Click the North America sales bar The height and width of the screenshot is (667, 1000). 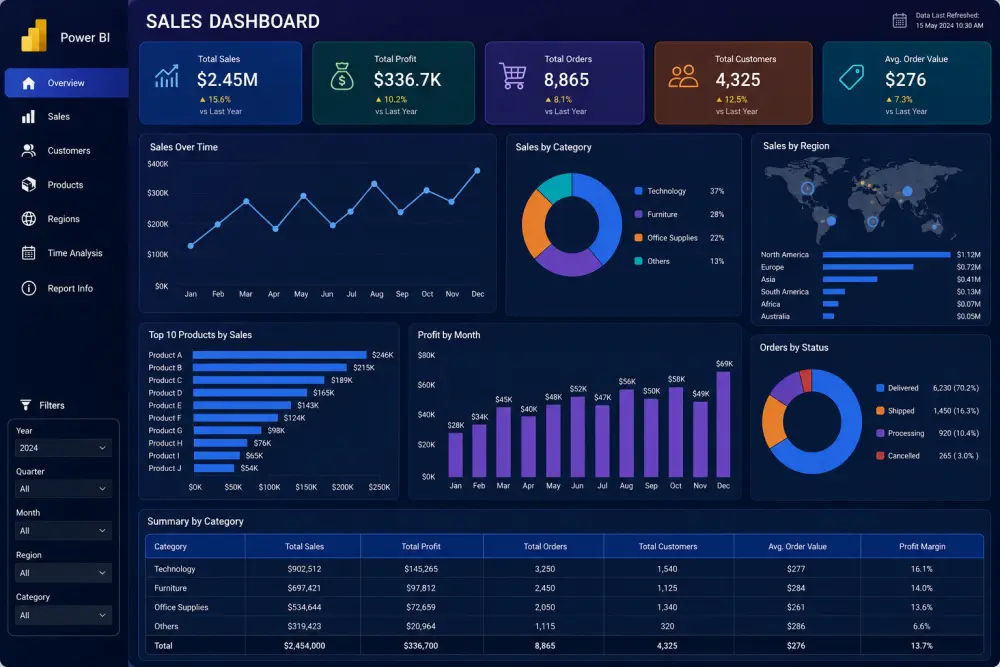(x=886, y=254)
